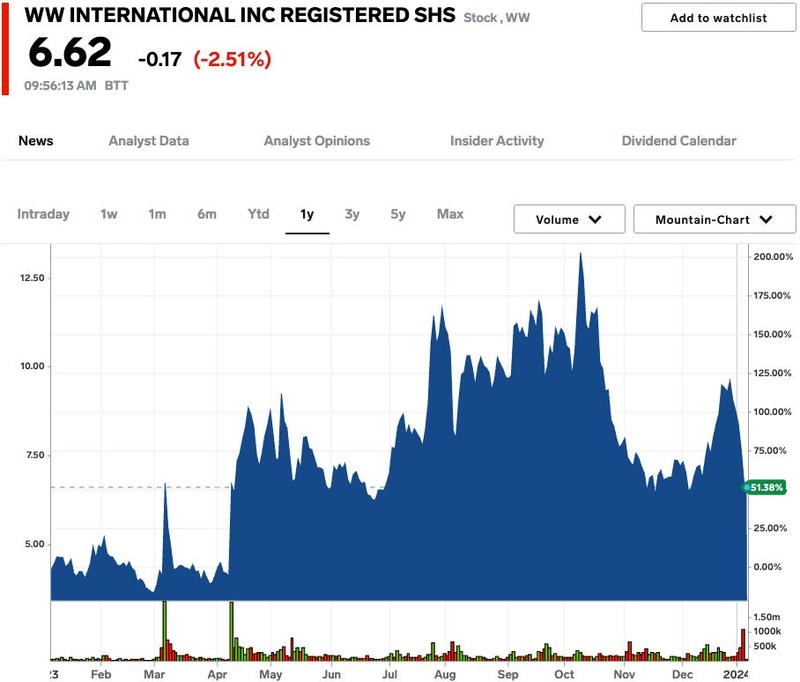Click the 2024 year axis label

735,674
